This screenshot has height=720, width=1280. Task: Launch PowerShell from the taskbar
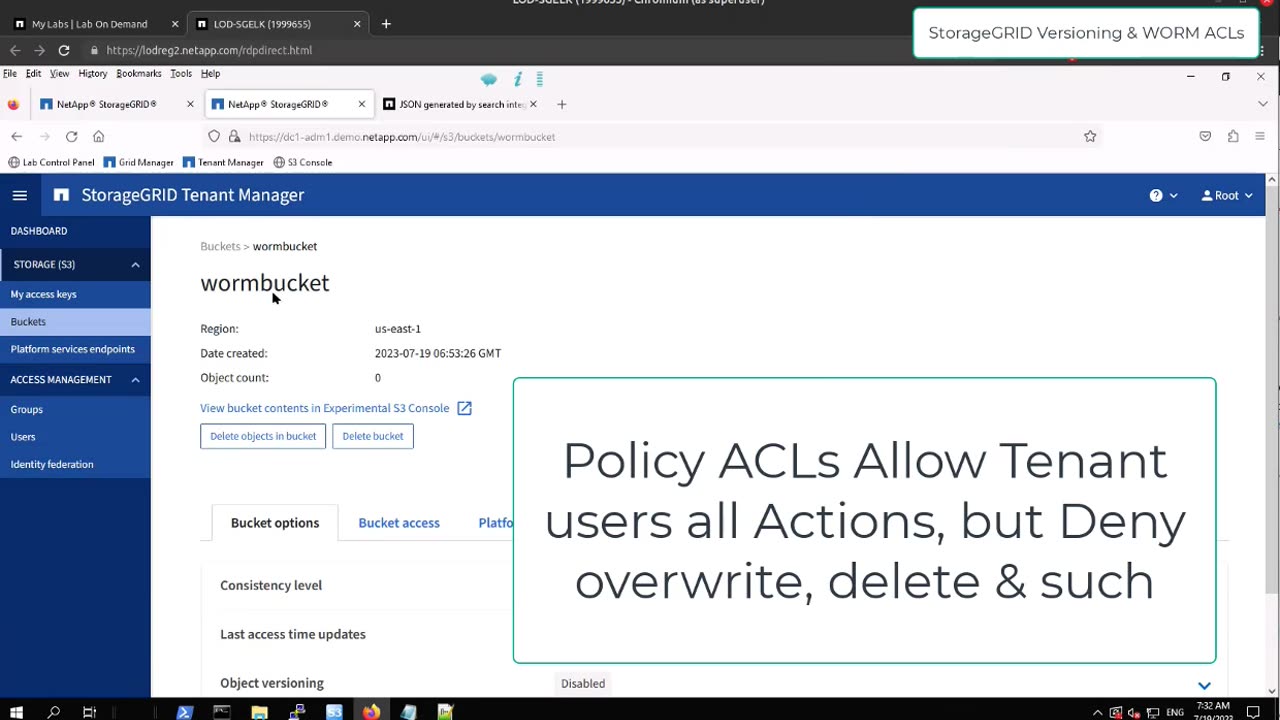point(184,712)
